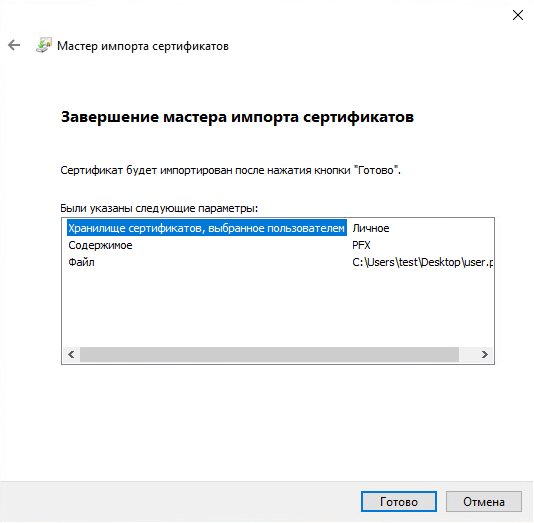The width and height of the screenshot is (534, 523).
Task: Click the left arrow of horizontal scrollbar
Action: tap(71, 354)
